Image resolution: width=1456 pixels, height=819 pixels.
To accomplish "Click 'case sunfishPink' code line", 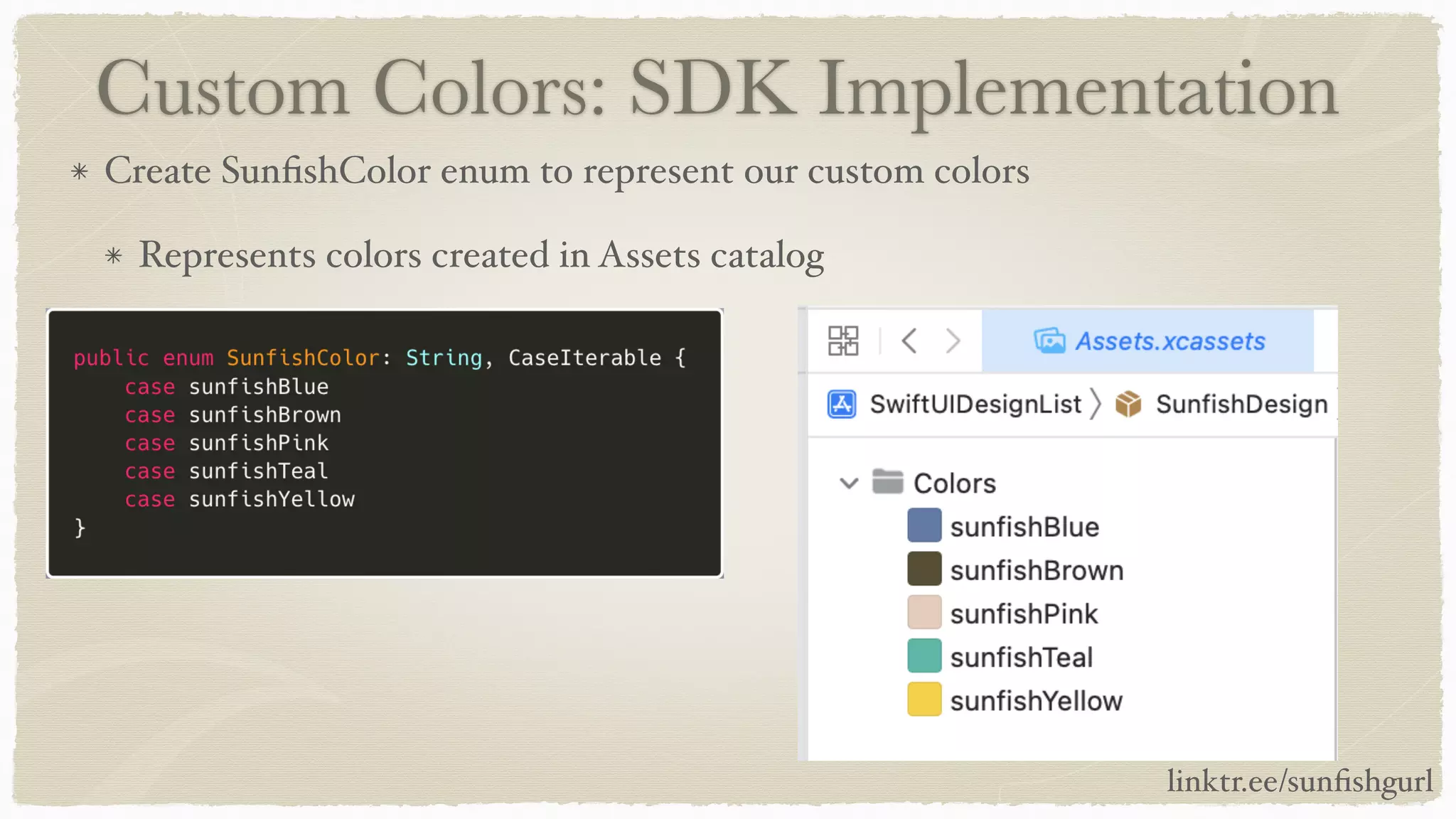I will pos(227,443).
